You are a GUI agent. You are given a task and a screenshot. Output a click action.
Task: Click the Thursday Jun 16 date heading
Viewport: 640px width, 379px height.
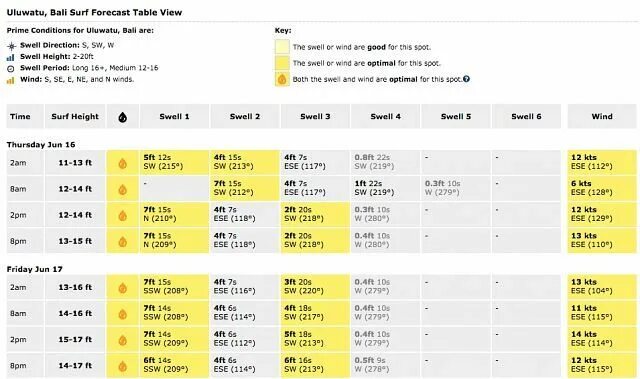pos(41,144)
